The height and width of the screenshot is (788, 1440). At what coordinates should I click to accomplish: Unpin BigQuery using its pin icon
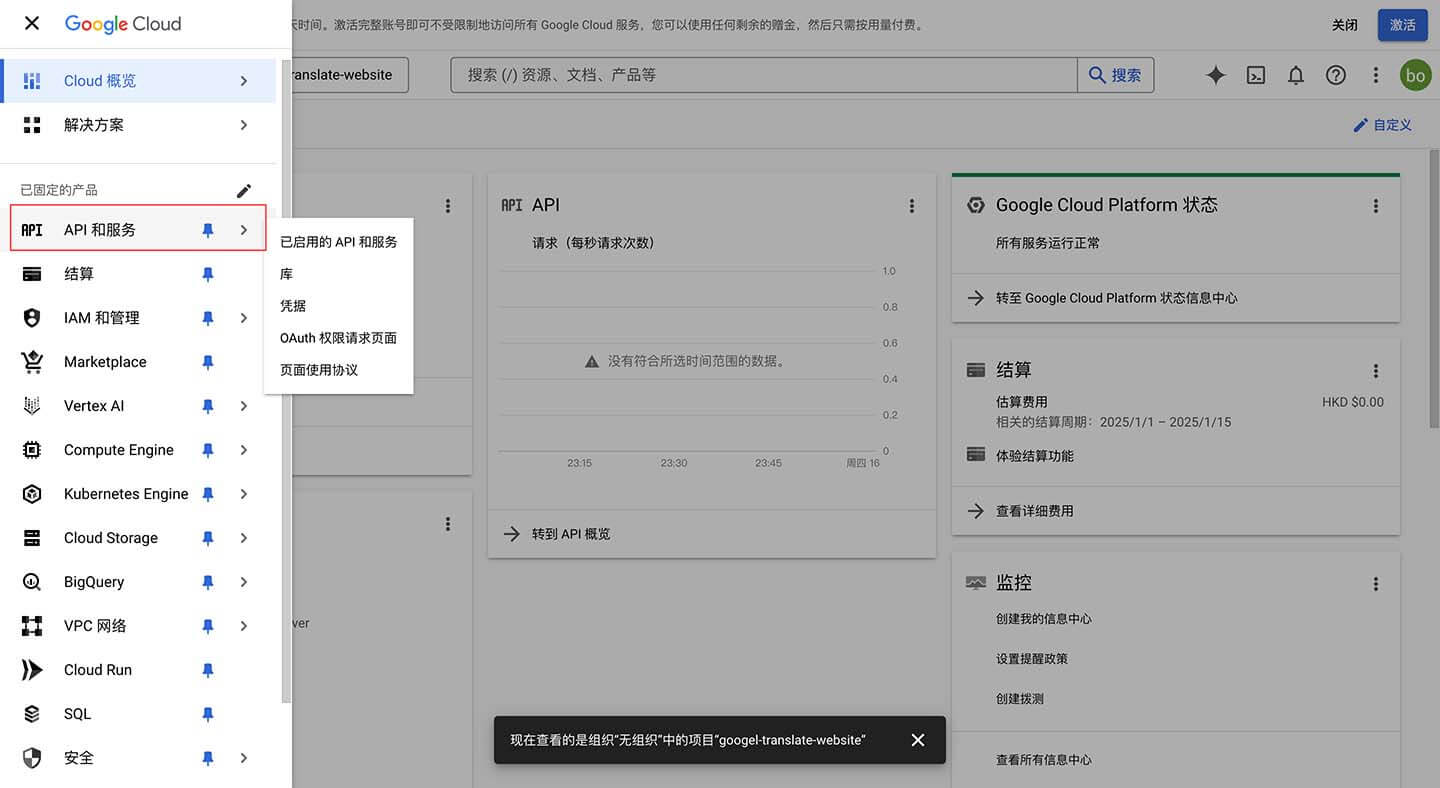208,582
